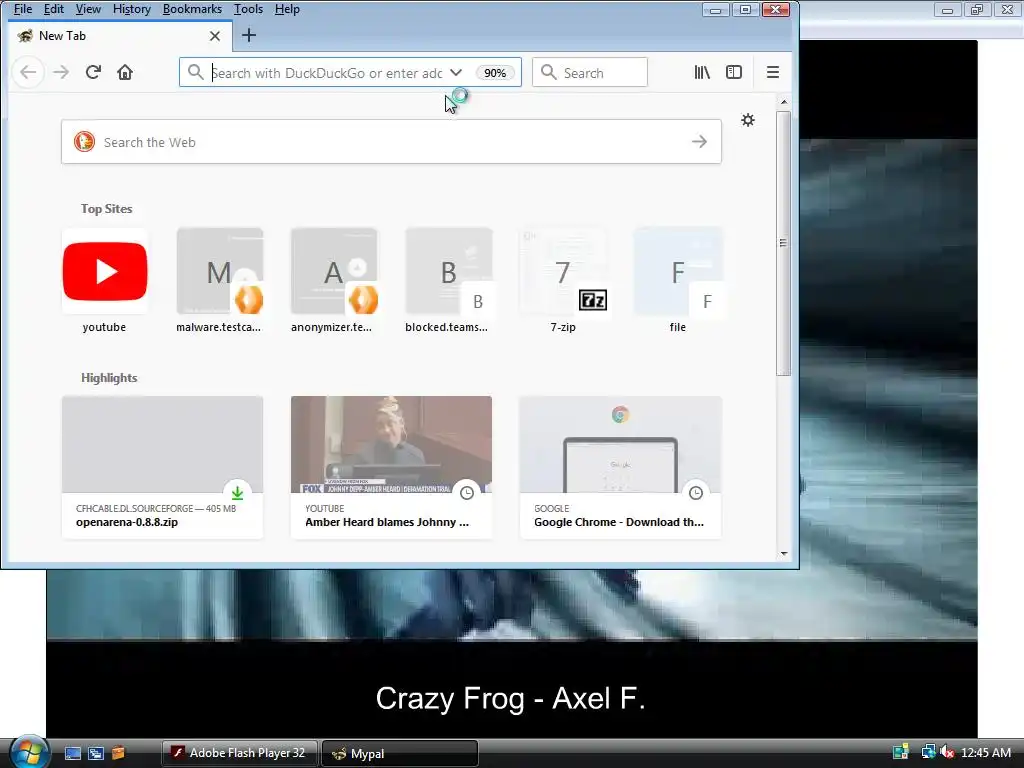Click the page scrollbar thumb
The width and height of the screenshot is (1024, 768).
pos(784,243)
